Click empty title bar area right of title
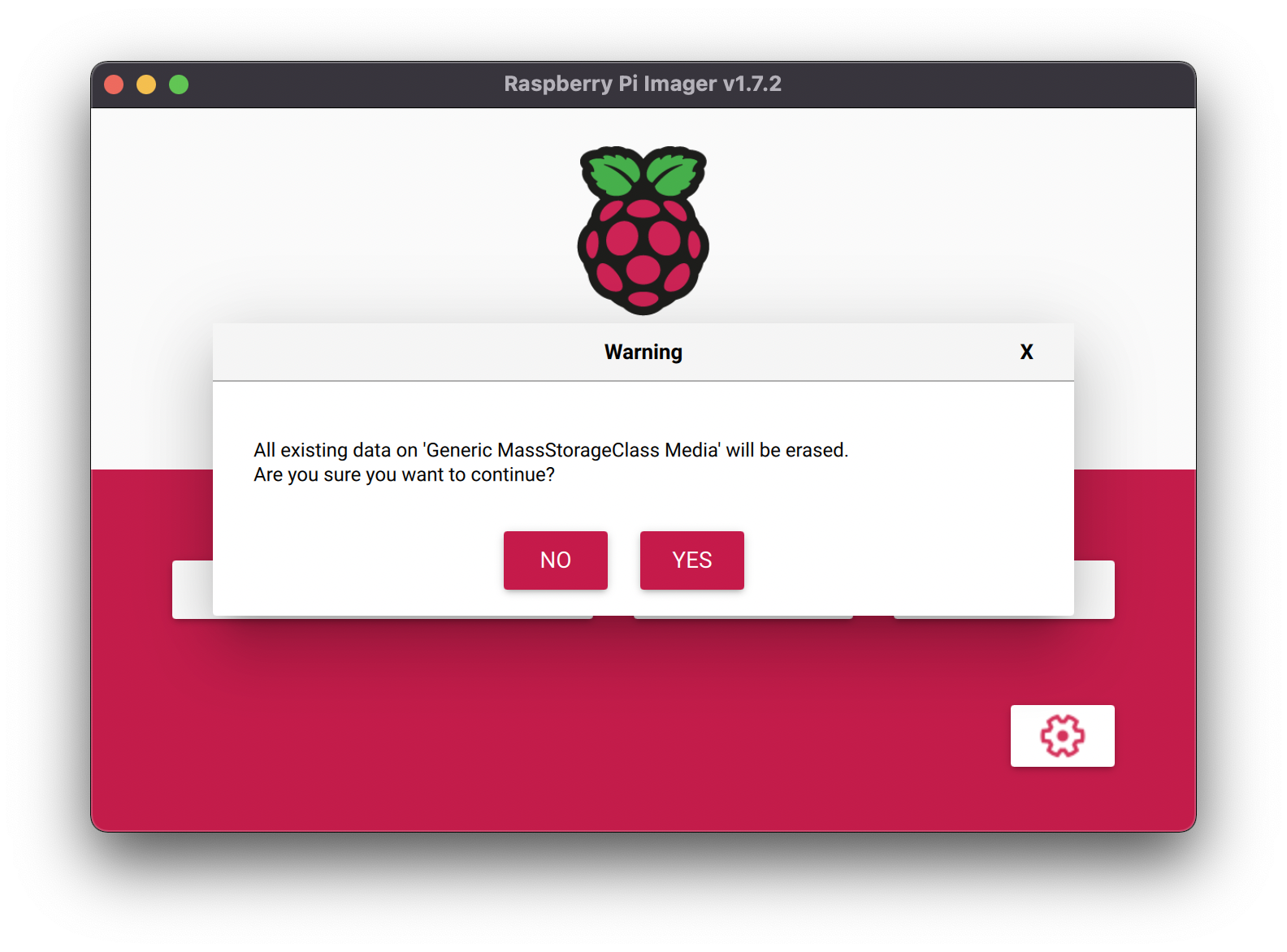This screenshot has width=1287, height=952. 975,84
